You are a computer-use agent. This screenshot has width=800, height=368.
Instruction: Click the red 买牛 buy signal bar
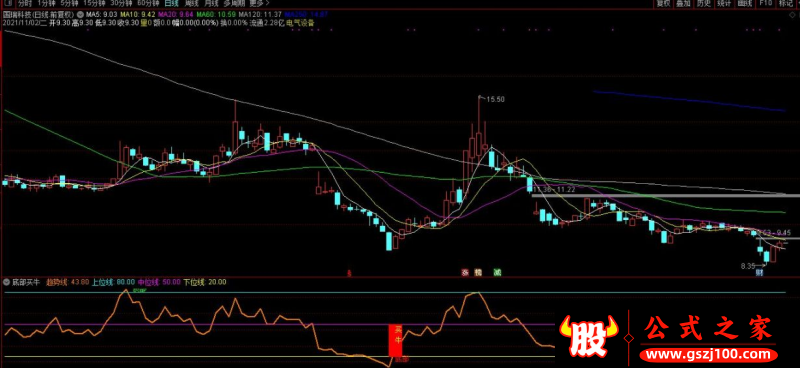396,340
